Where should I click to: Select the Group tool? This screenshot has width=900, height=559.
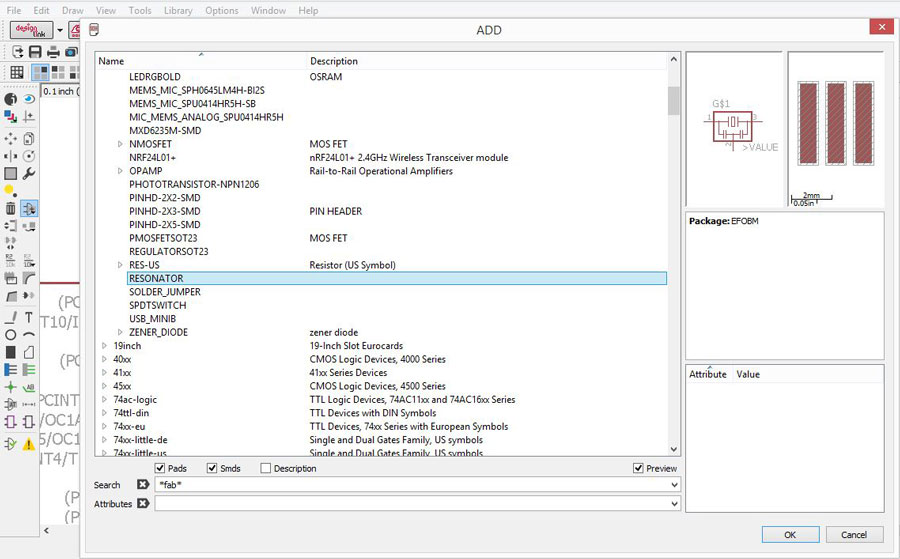point(10,173)
